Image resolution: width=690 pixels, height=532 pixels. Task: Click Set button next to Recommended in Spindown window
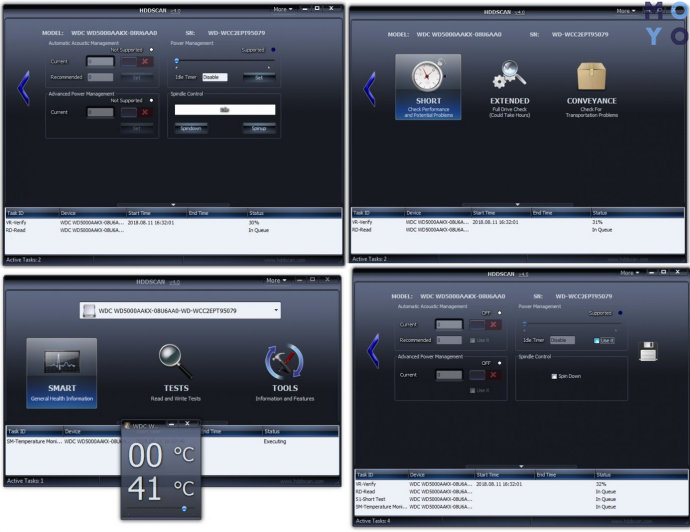point(137,77)
